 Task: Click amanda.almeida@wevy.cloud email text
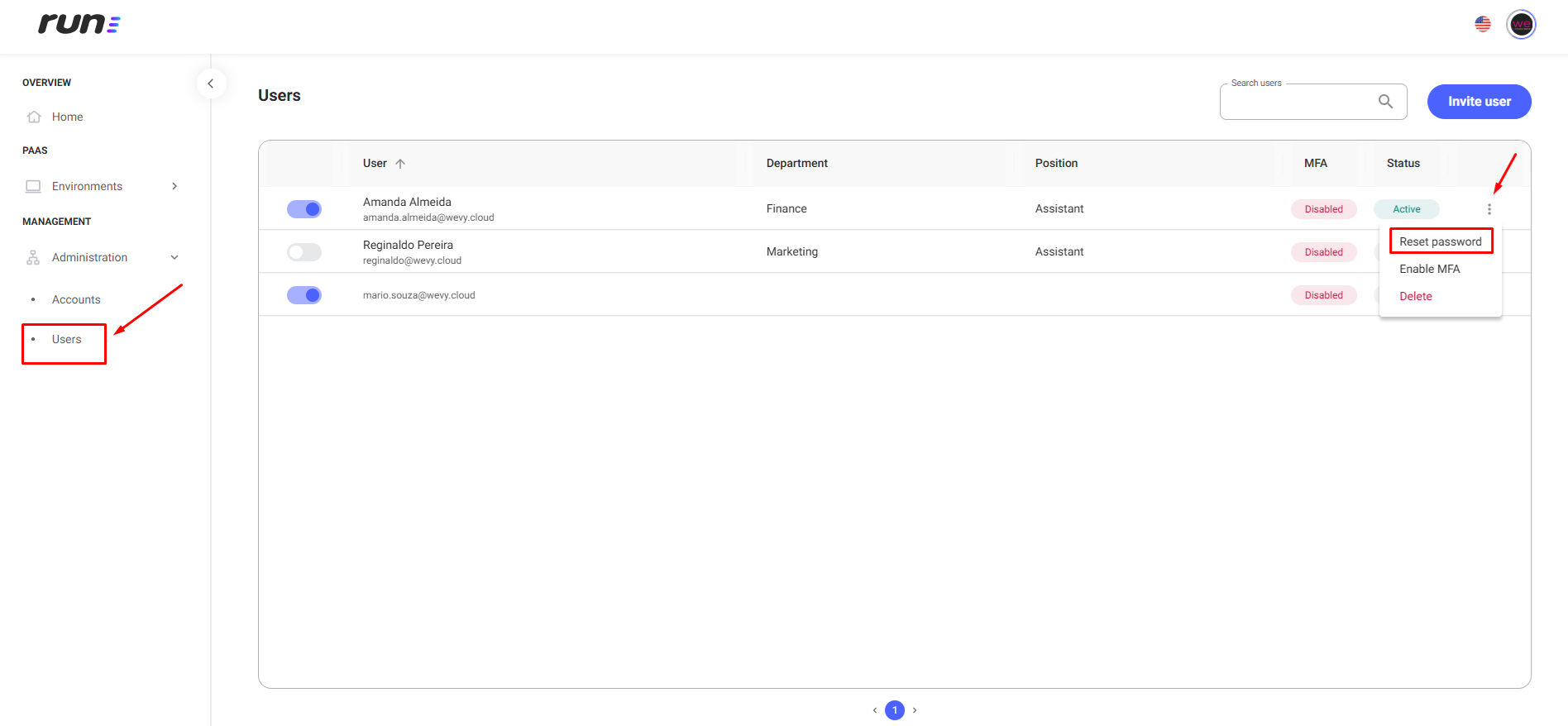point(428,217)
